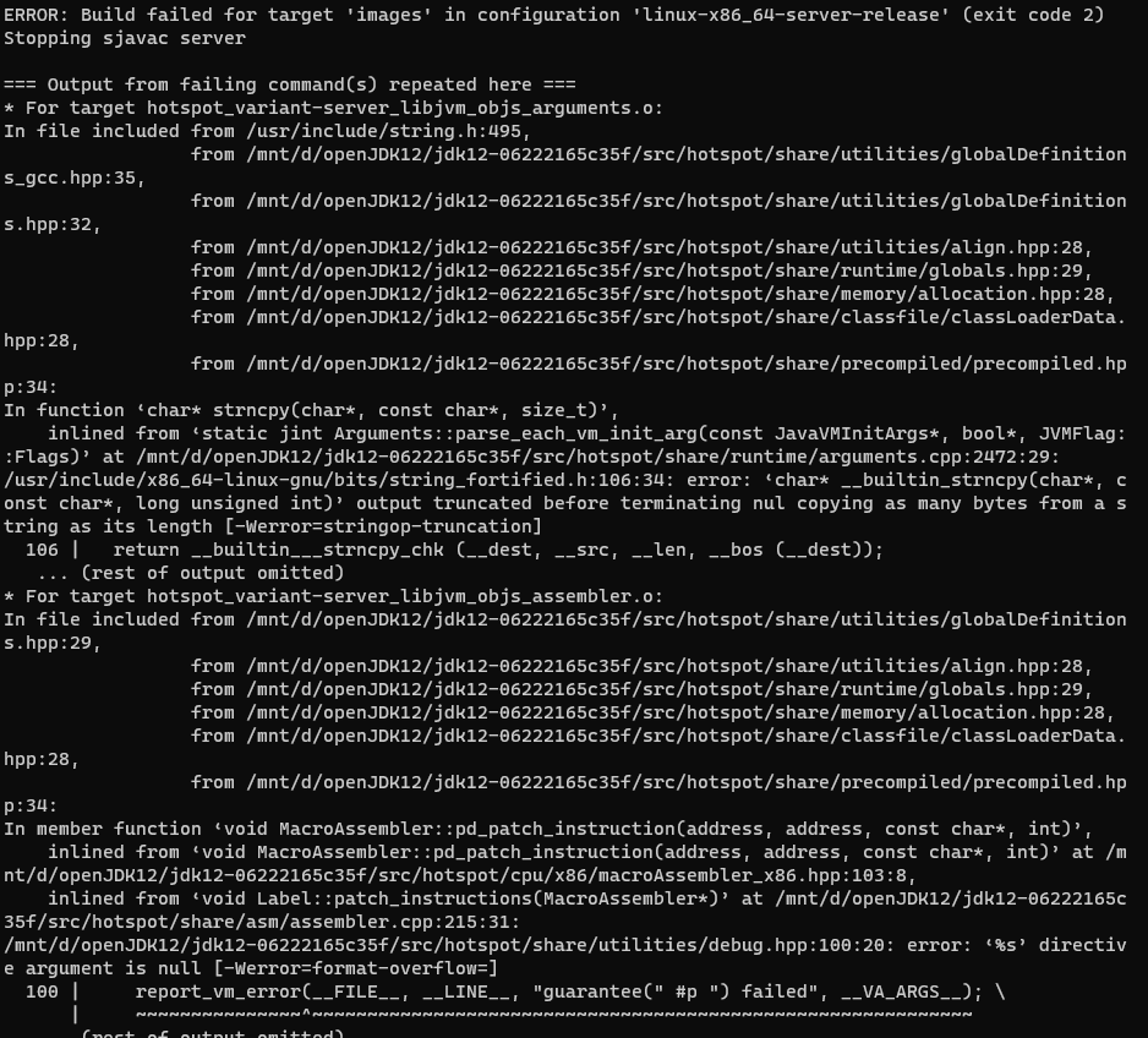The image size is (1148, 1038).
Task: Click the align.hpp:28 path in the first block
Action: pos(665,247)
